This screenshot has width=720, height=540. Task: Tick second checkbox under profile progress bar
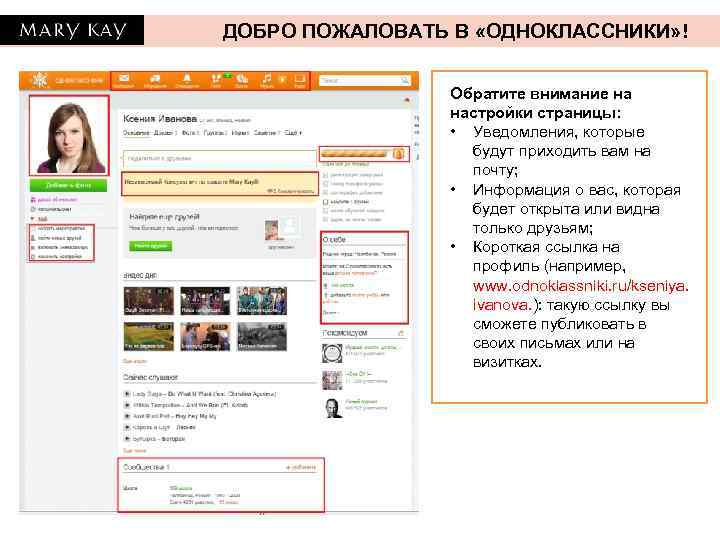[326, 184]
